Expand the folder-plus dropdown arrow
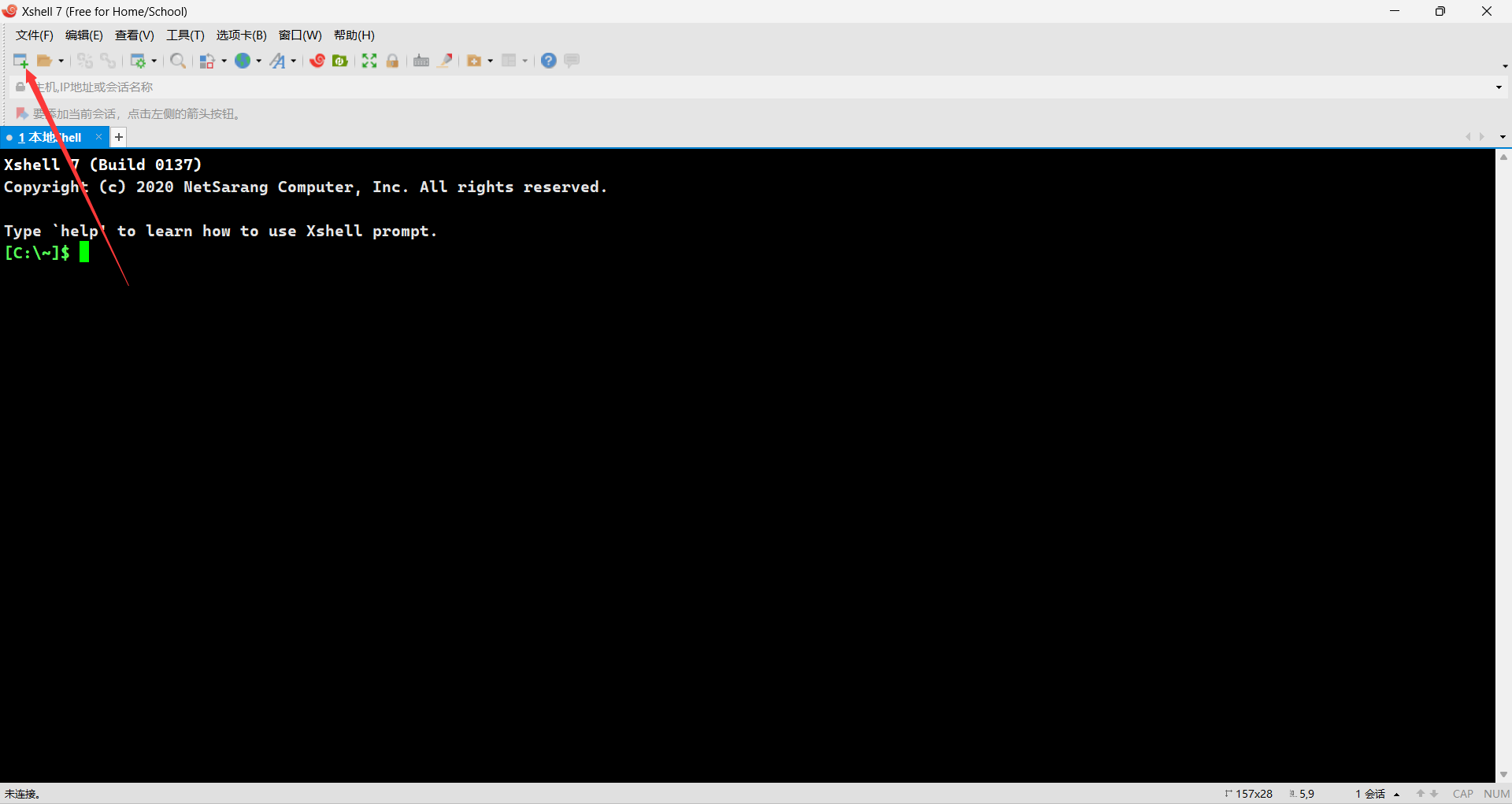 point(490,61)
